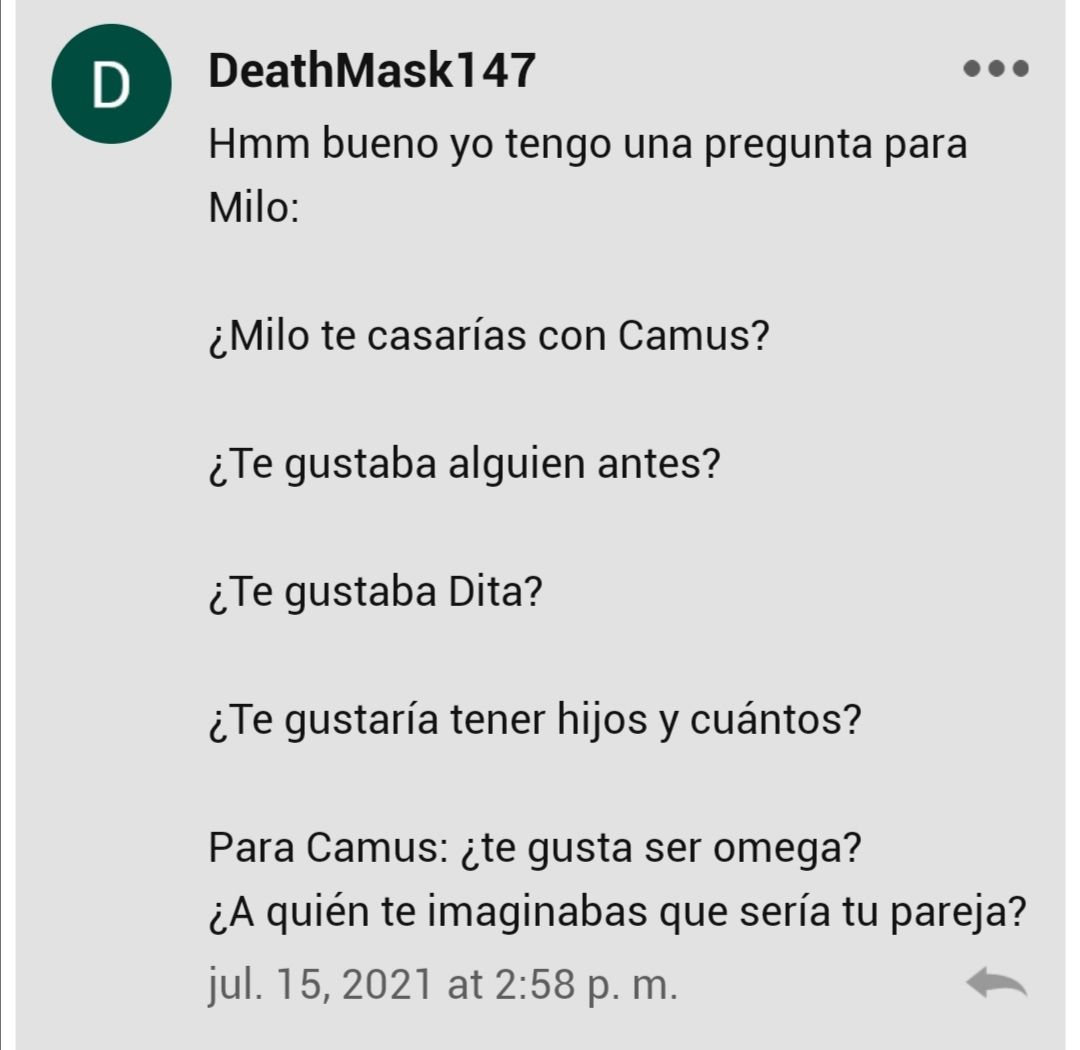Open the three-dot comment options menu
Screen dimensions: 1080x1050
[995, 68]
